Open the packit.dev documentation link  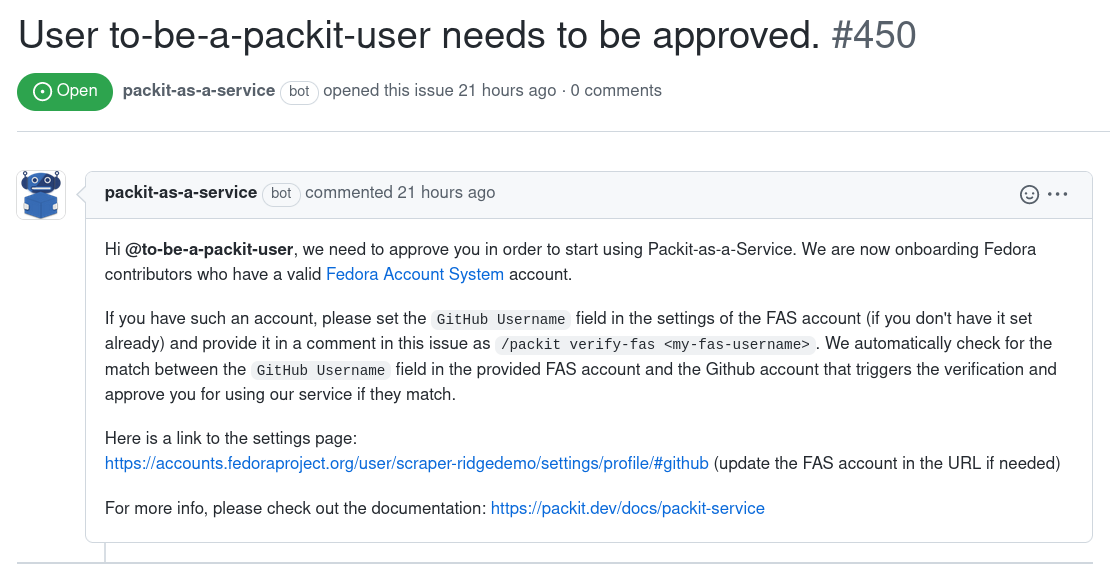[x=628, y=509]
